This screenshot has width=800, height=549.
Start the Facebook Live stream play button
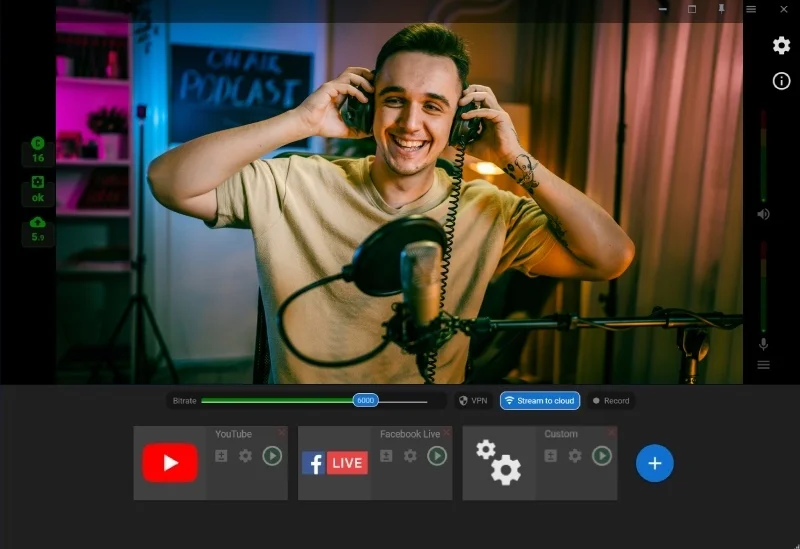tap(437, 456)
